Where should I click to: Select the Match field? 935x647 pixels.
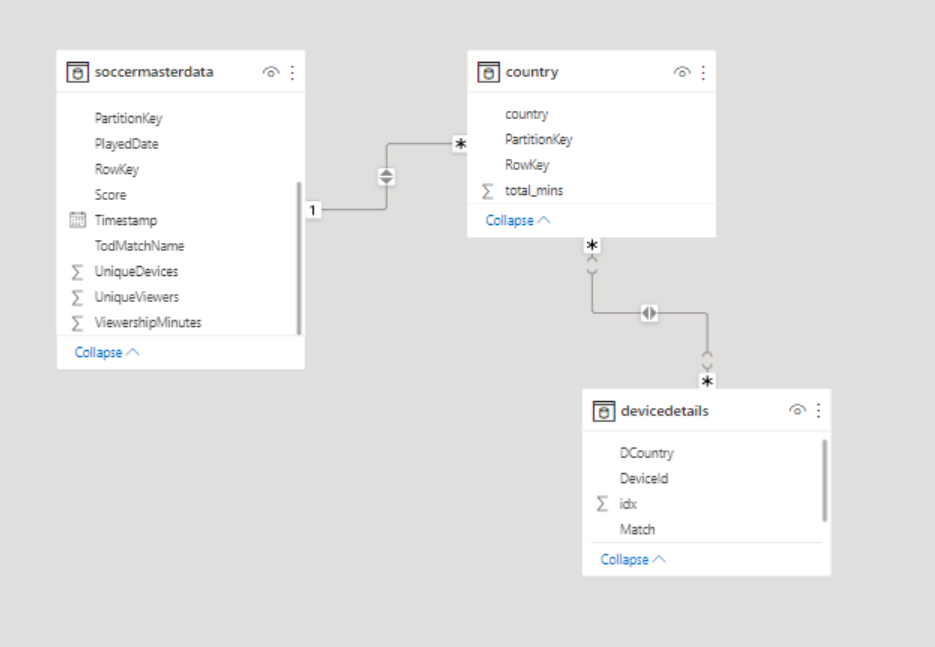point(637,530)
